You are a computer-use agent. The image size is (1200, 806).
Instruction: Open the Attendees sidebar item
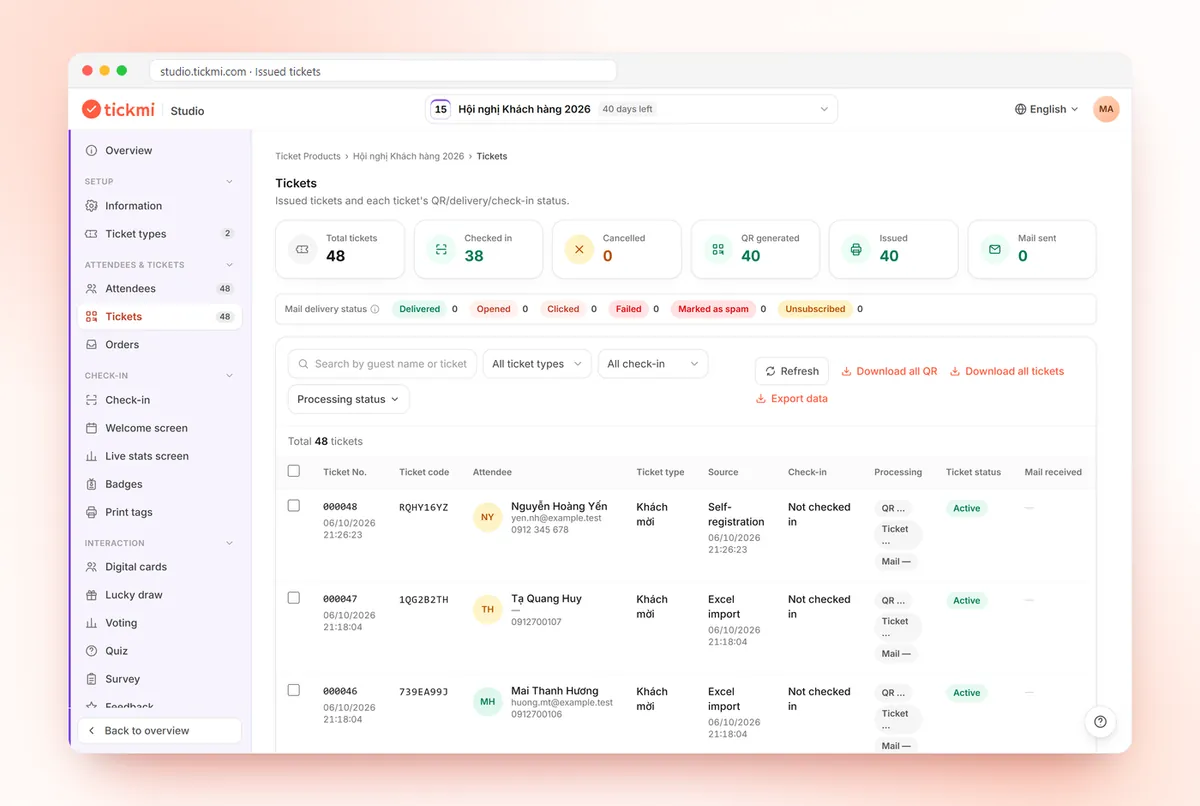coord(159,288)
